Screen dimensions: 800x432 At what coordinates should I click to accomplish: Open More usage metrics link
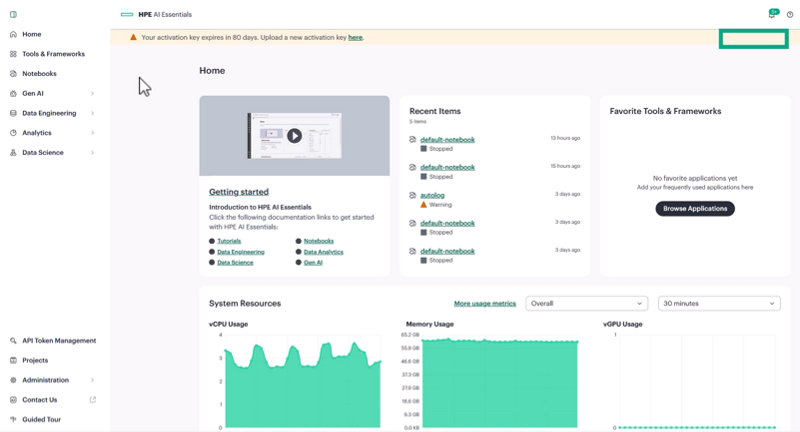pos(485,303)
